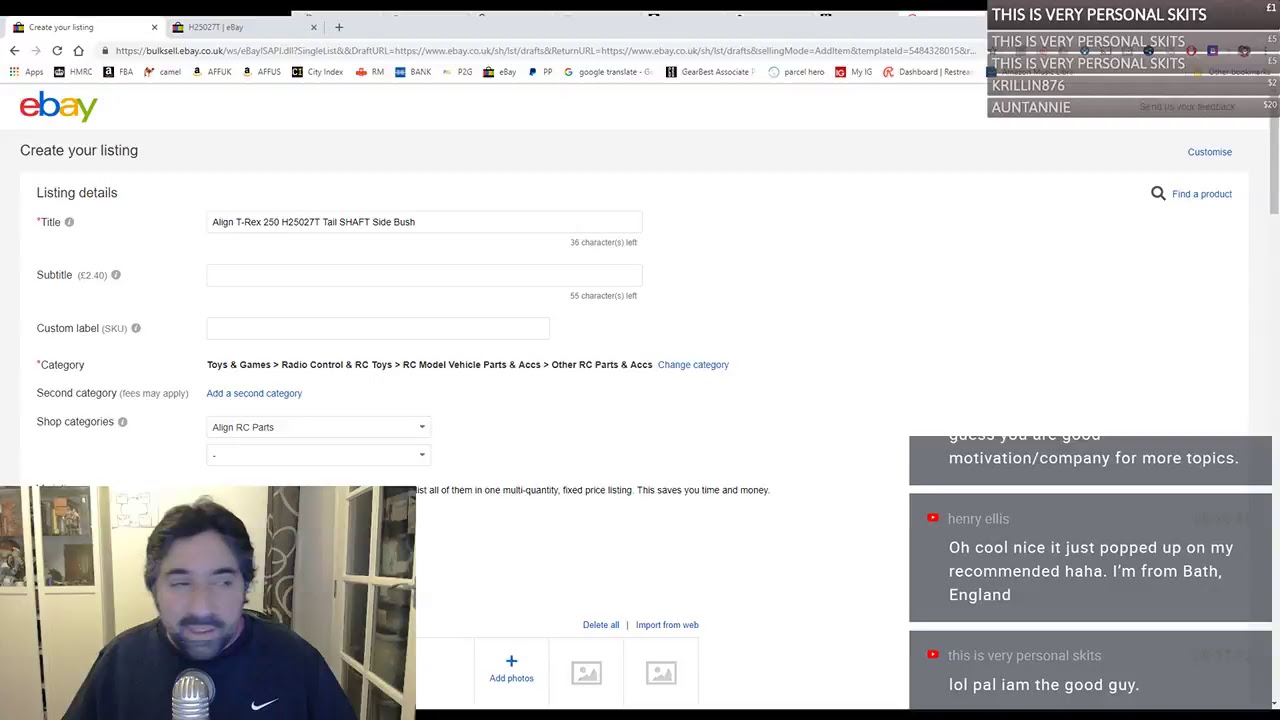Open the PP PayPal bookmark
The width and height of the screenshot is (1280, 720).
[539, 72]
